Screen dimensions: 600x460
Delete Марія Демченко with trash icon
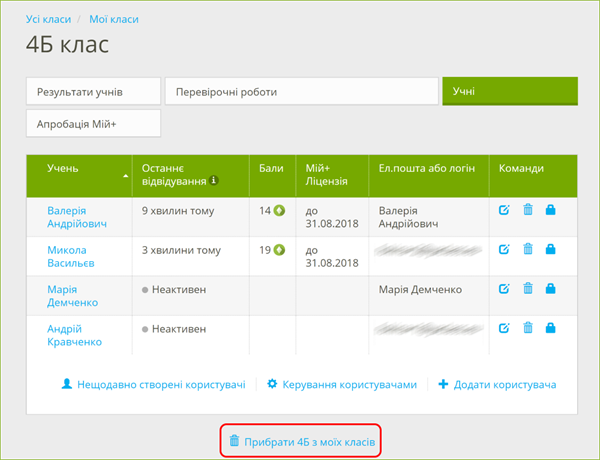(528, 289)
